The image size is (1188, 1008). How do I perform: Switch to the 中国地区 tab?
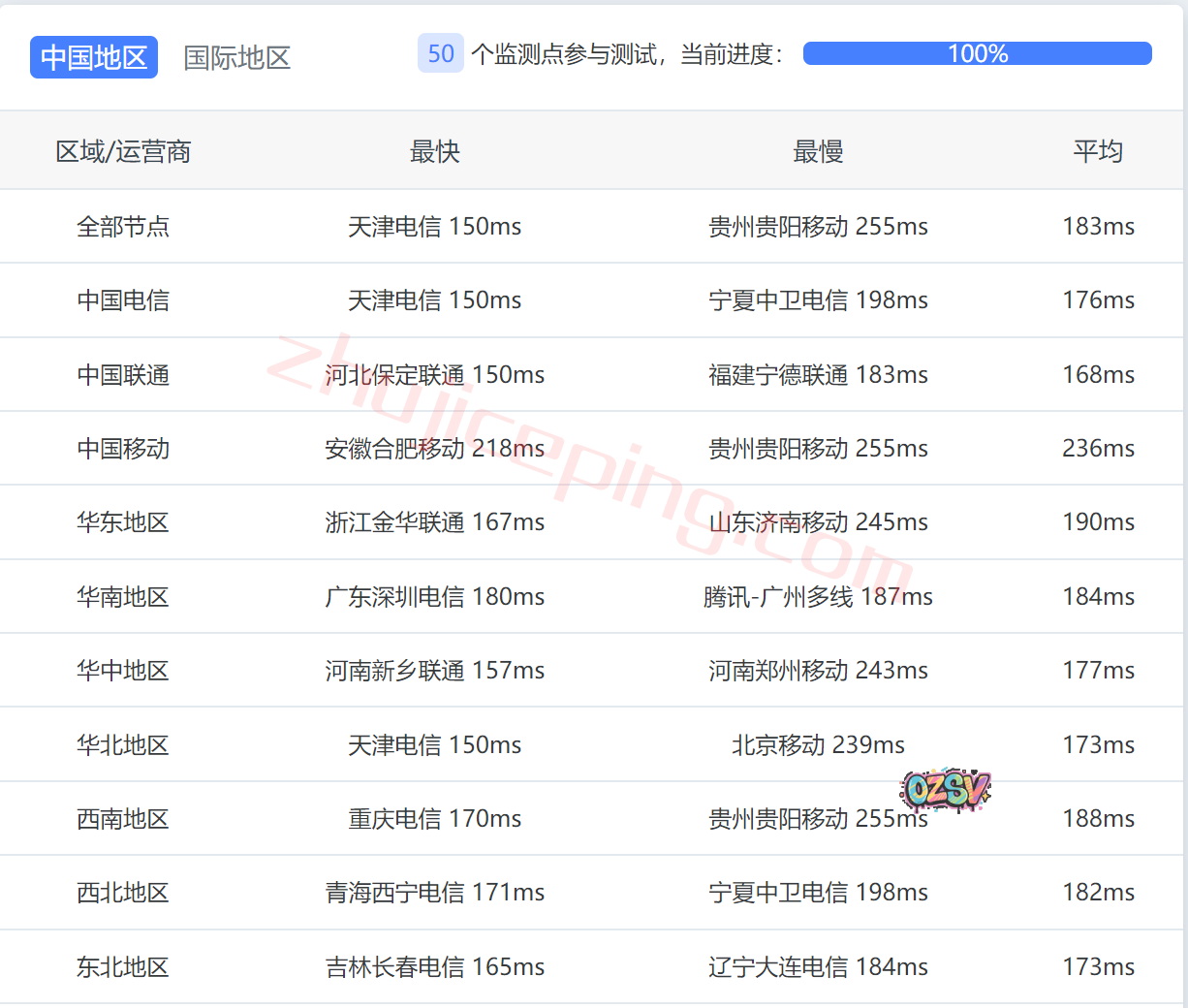(94, 57)
